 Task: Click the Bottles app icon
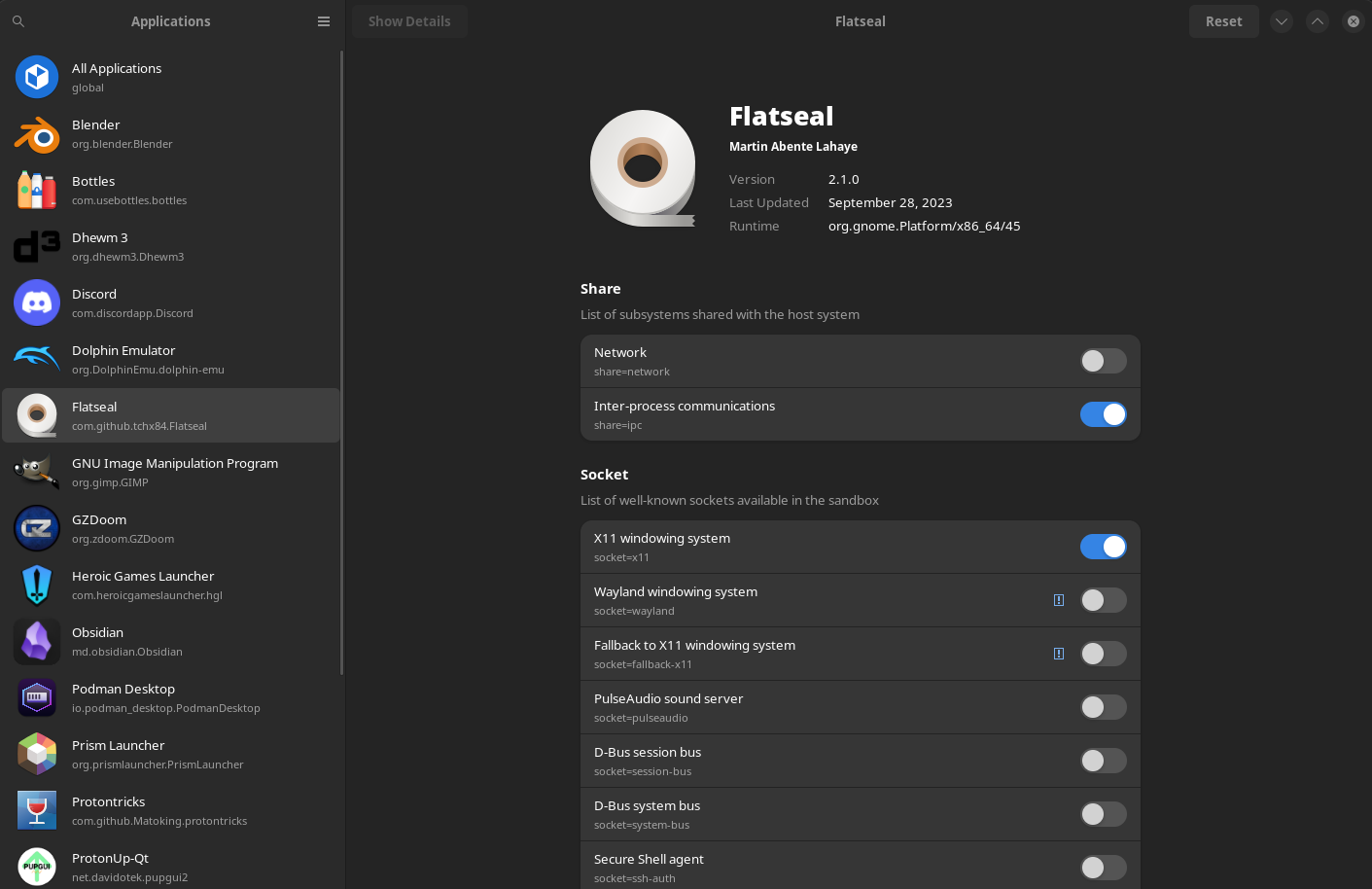click(37, 190)
